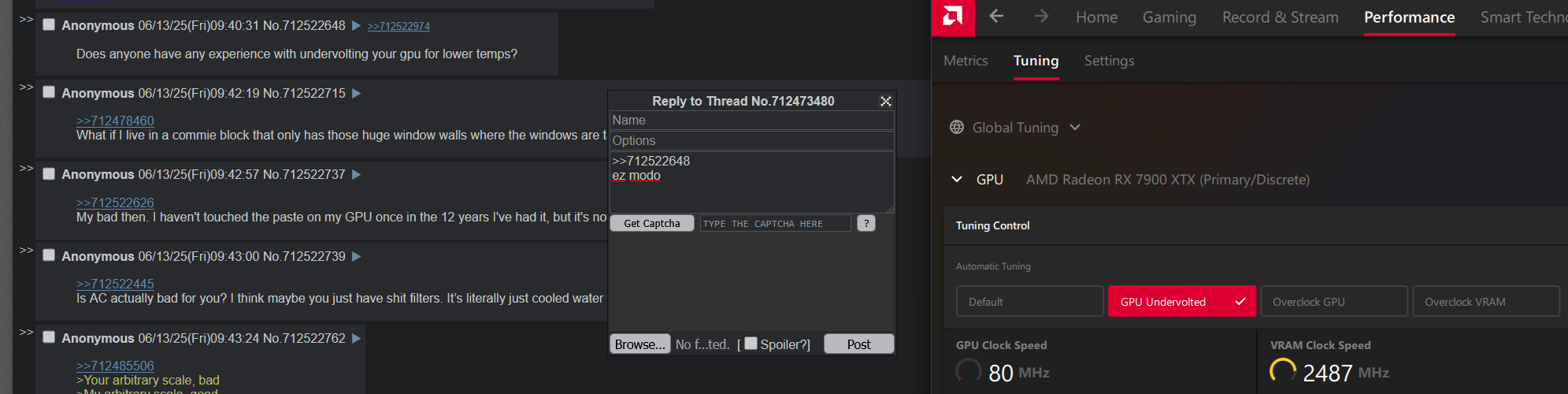Viewport: 1568px width, 394px height.
Task: Focus the Name field in reply form
Action: click(x=752, y=120)
